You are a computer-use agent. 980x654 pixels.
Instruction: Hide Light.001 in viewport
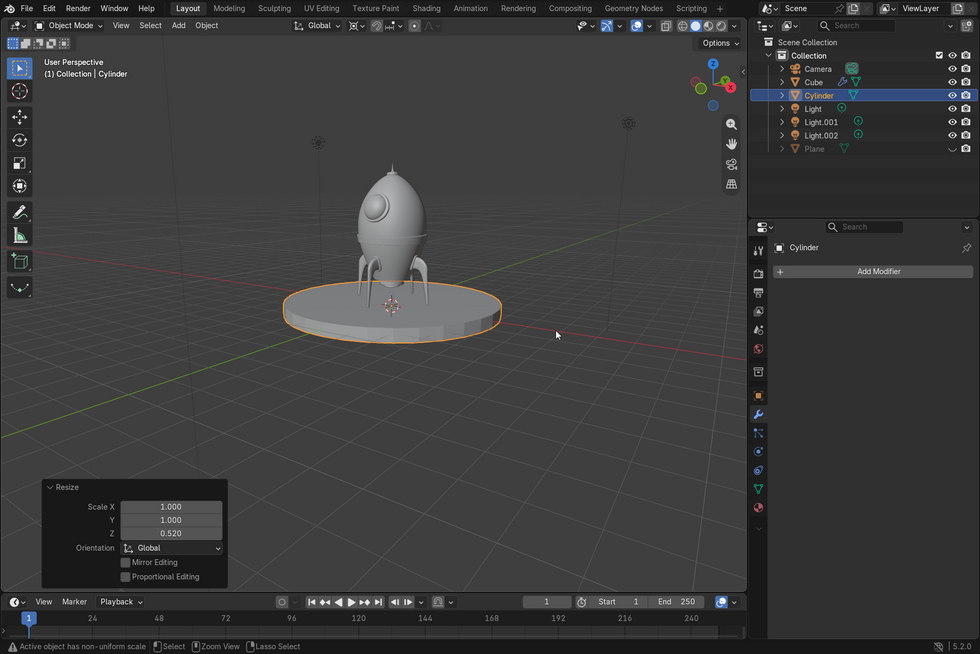pos(952,122)
